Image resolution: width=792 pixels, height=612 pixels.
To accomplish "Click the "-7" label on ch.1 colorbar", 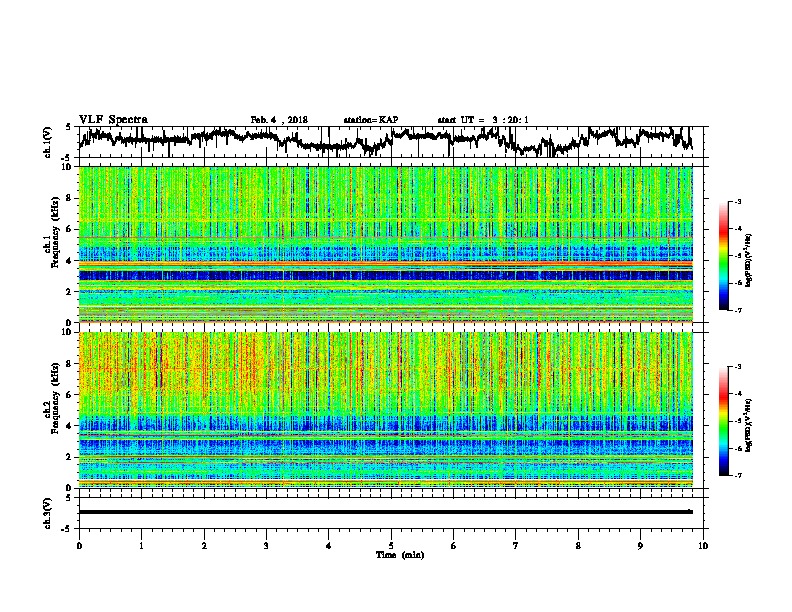I will pyautogui.click(x=737, y=311).
